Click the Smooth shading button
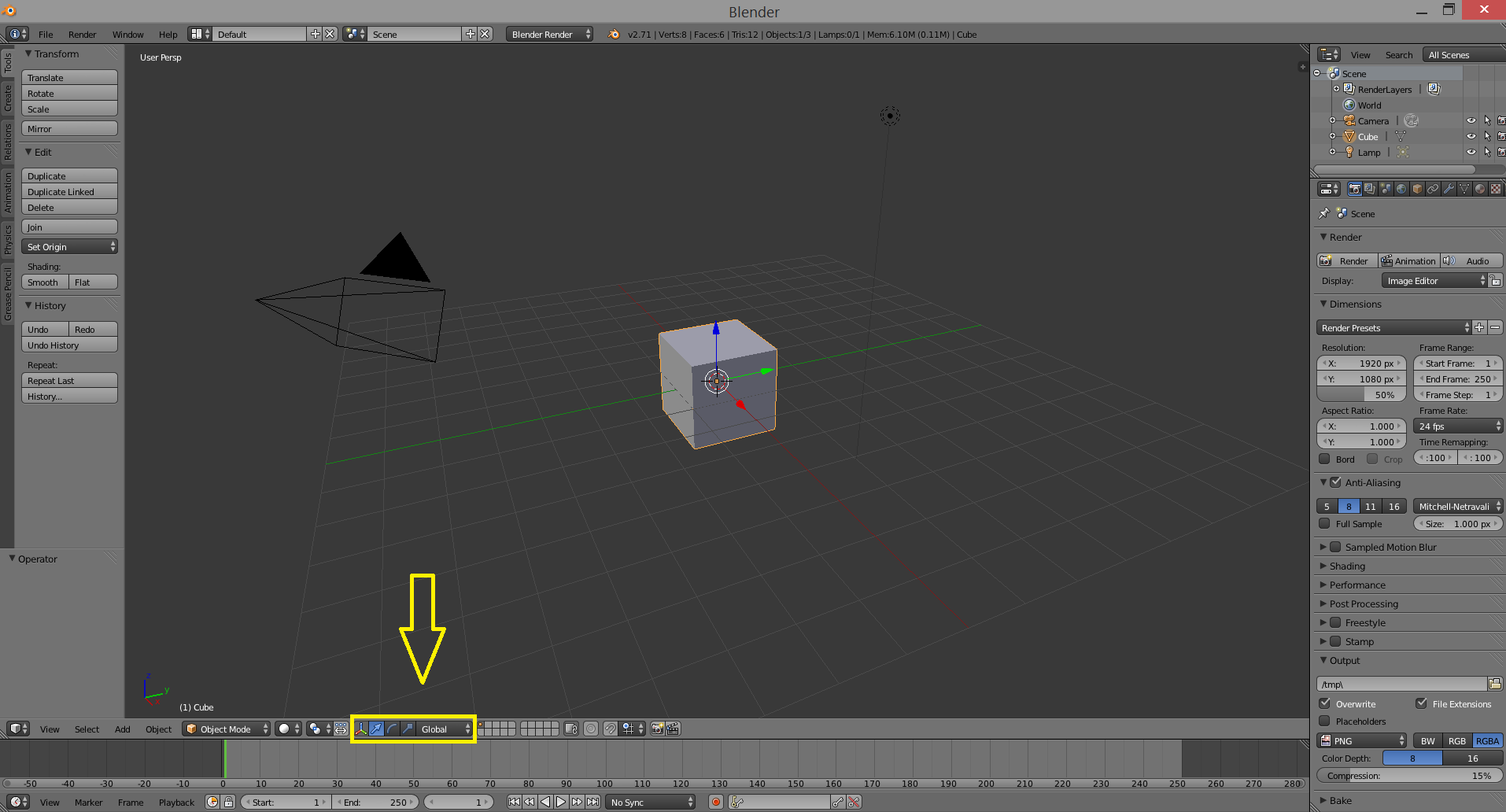The image size is (1506, 812). [45, 282]
